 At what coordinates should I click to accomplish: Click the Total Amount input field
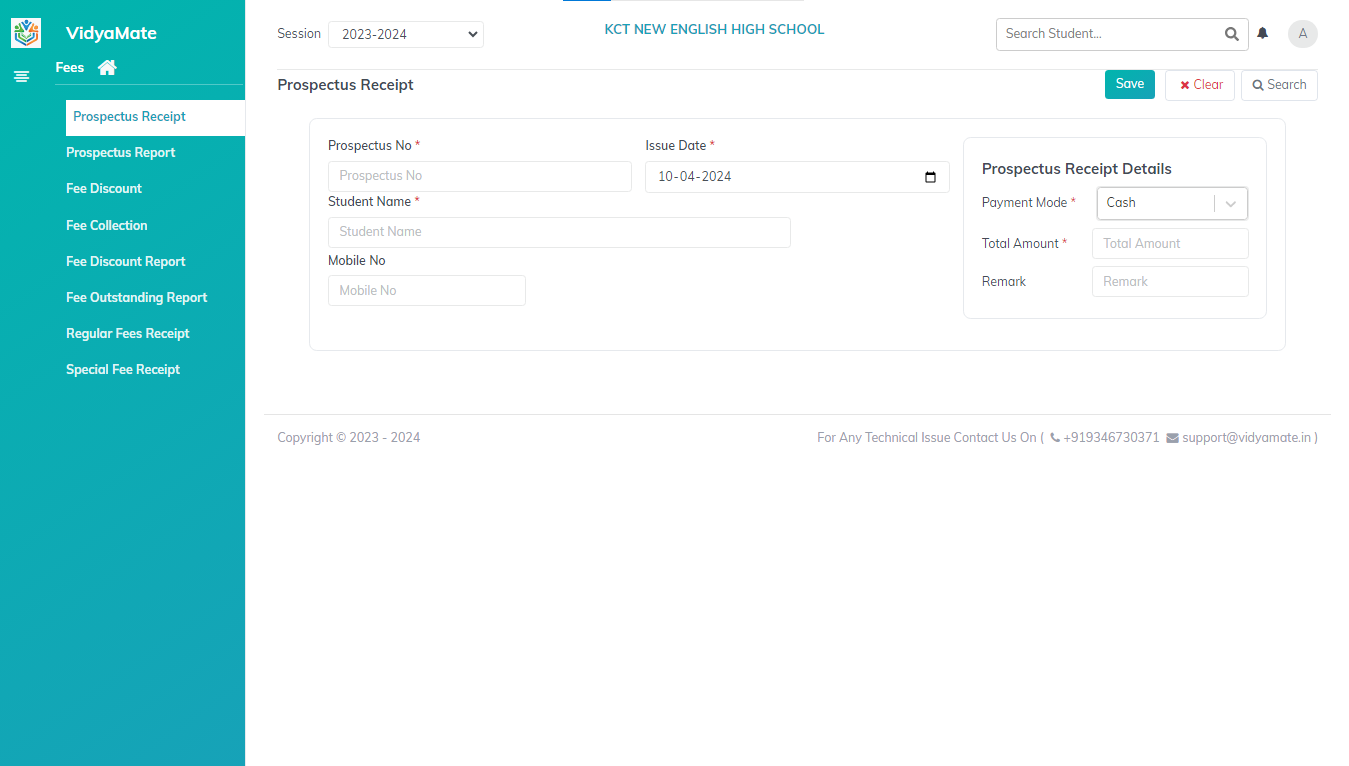point(1169,244)
